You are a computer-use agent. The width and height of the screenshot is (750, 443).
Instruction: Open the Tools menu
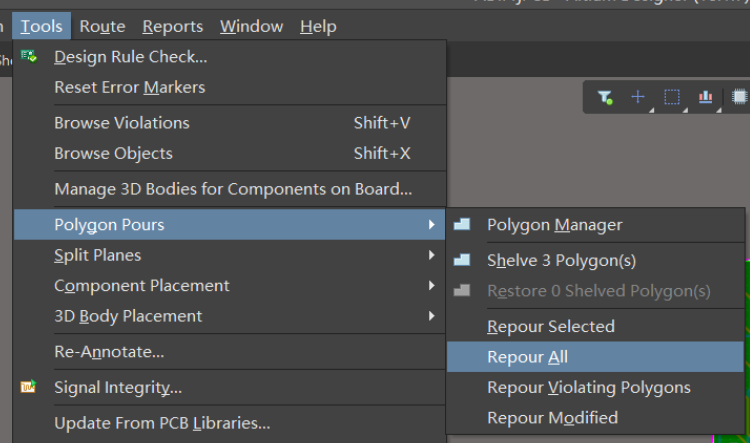coord(41,26)
